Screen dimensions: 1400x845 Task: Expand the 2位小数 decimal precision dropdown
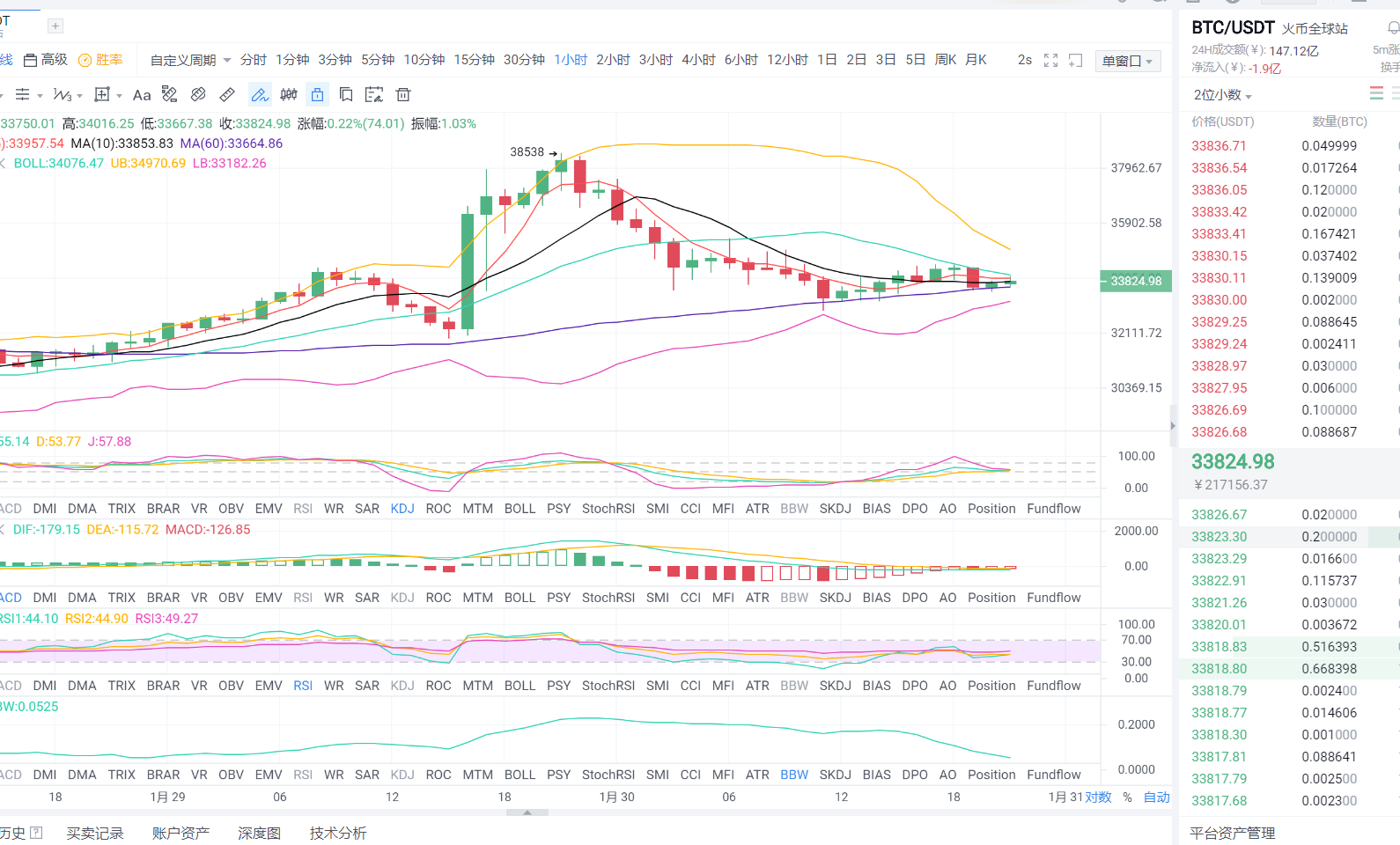pyautogui.click(x=1222, y=95)
